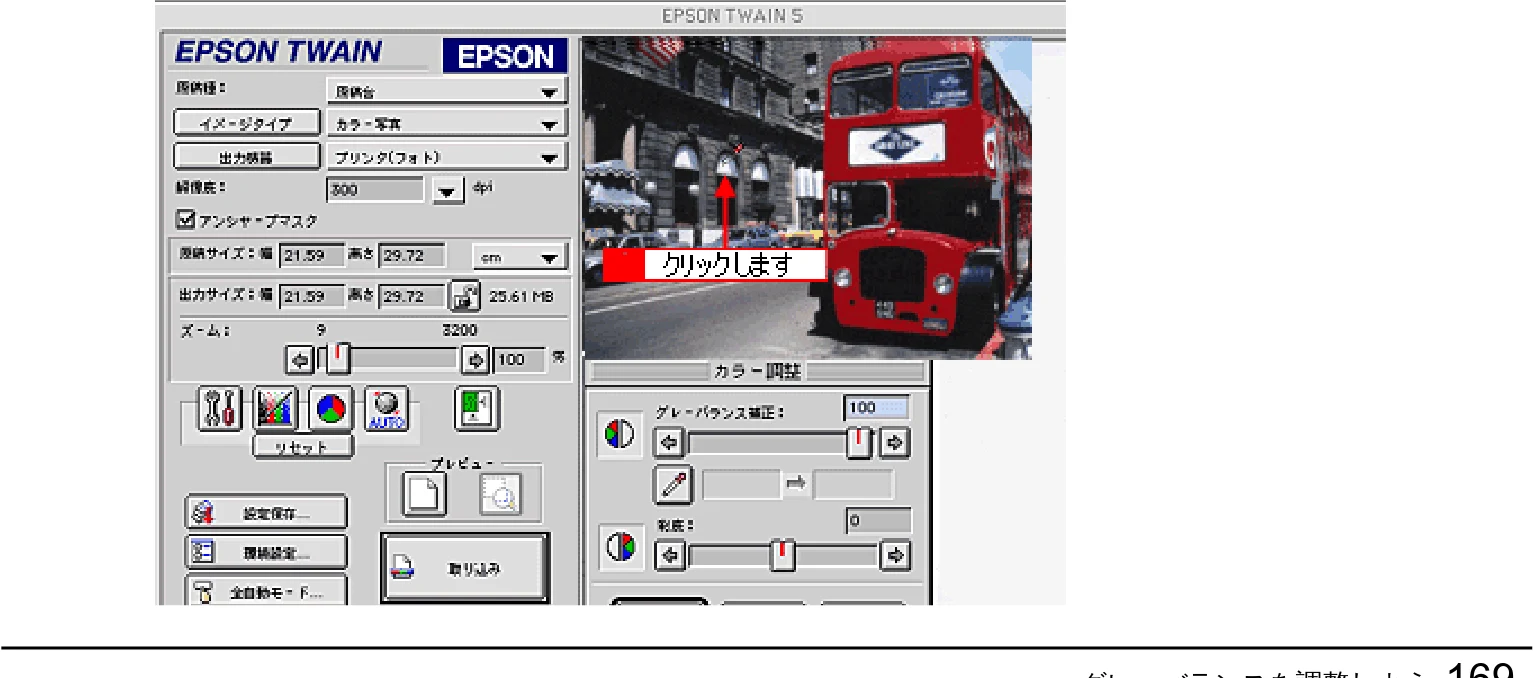Click saturation slider right arrow

point(896,555)
